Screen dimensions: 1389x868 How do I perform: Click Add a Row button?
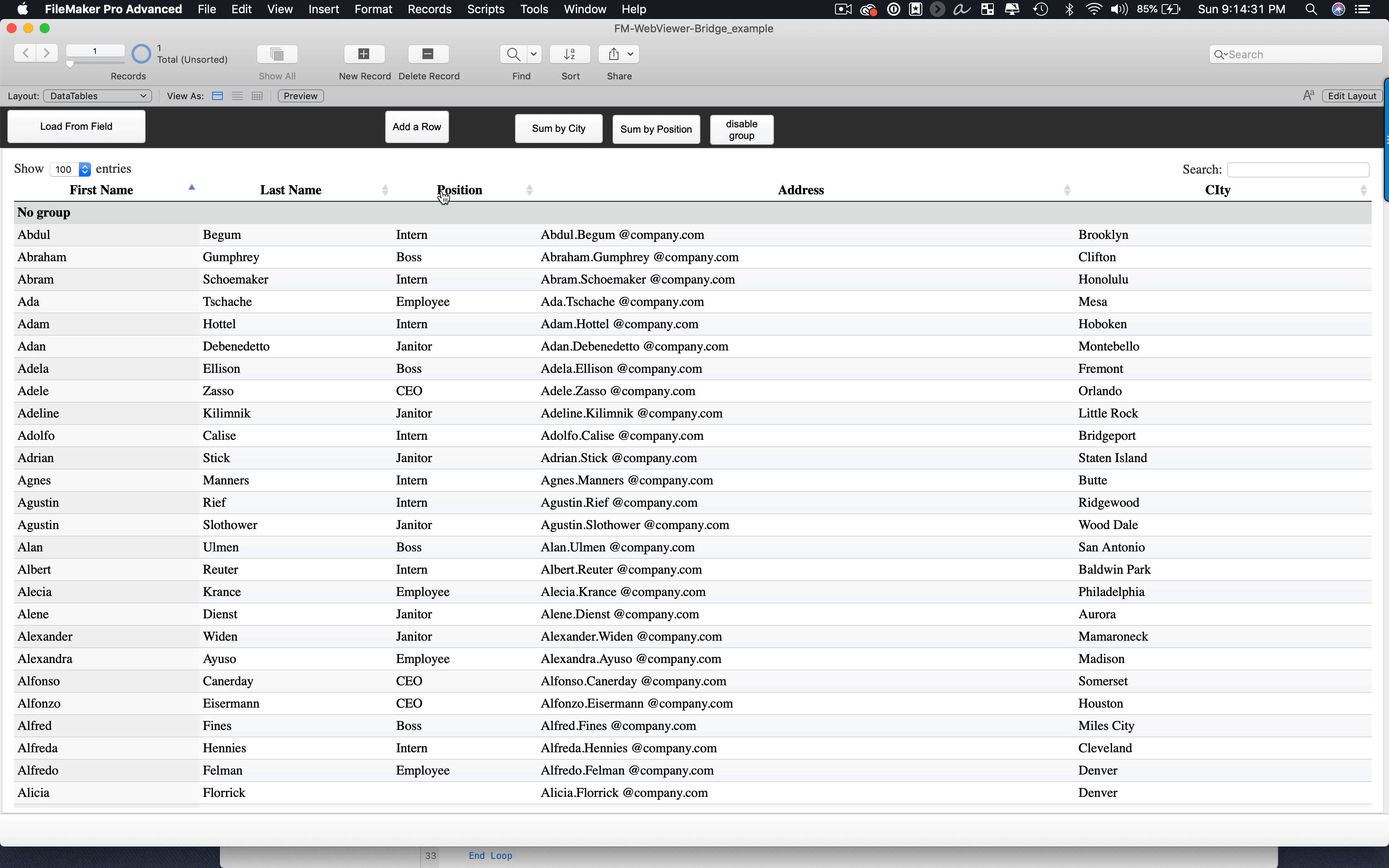pyautogui.click(x=417, y=127)
